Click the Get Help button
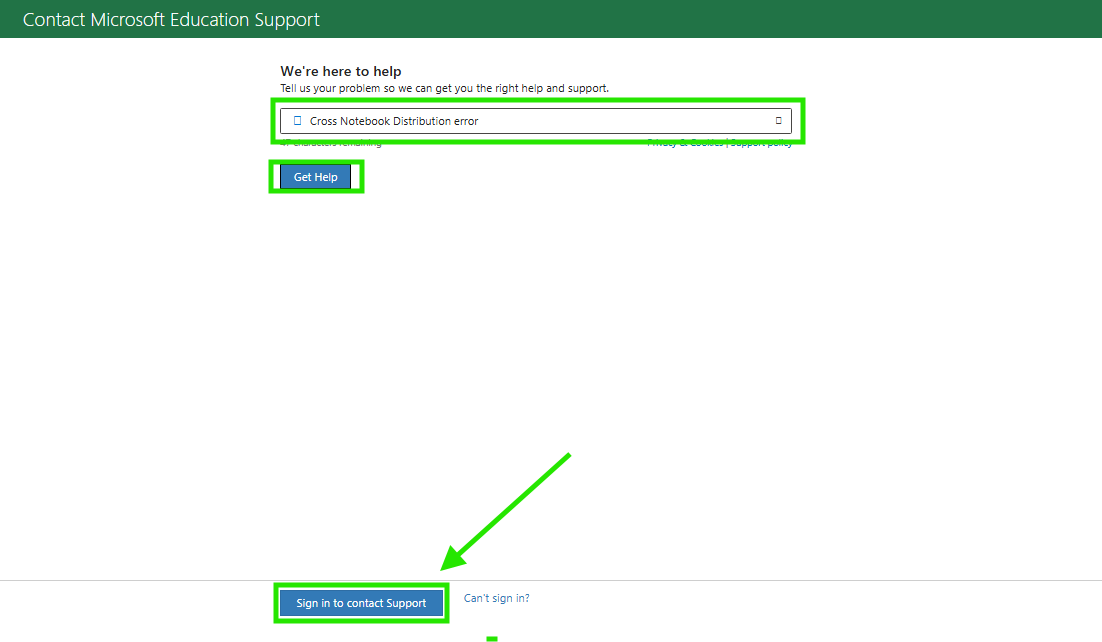The image size is (1102, 642). coord(316,177)
